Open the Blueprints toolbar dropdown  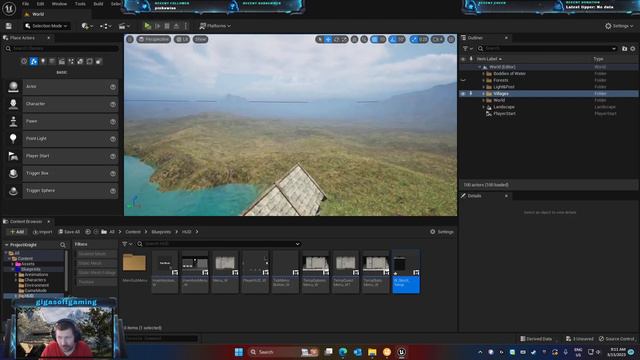click(x=106, y=26)
